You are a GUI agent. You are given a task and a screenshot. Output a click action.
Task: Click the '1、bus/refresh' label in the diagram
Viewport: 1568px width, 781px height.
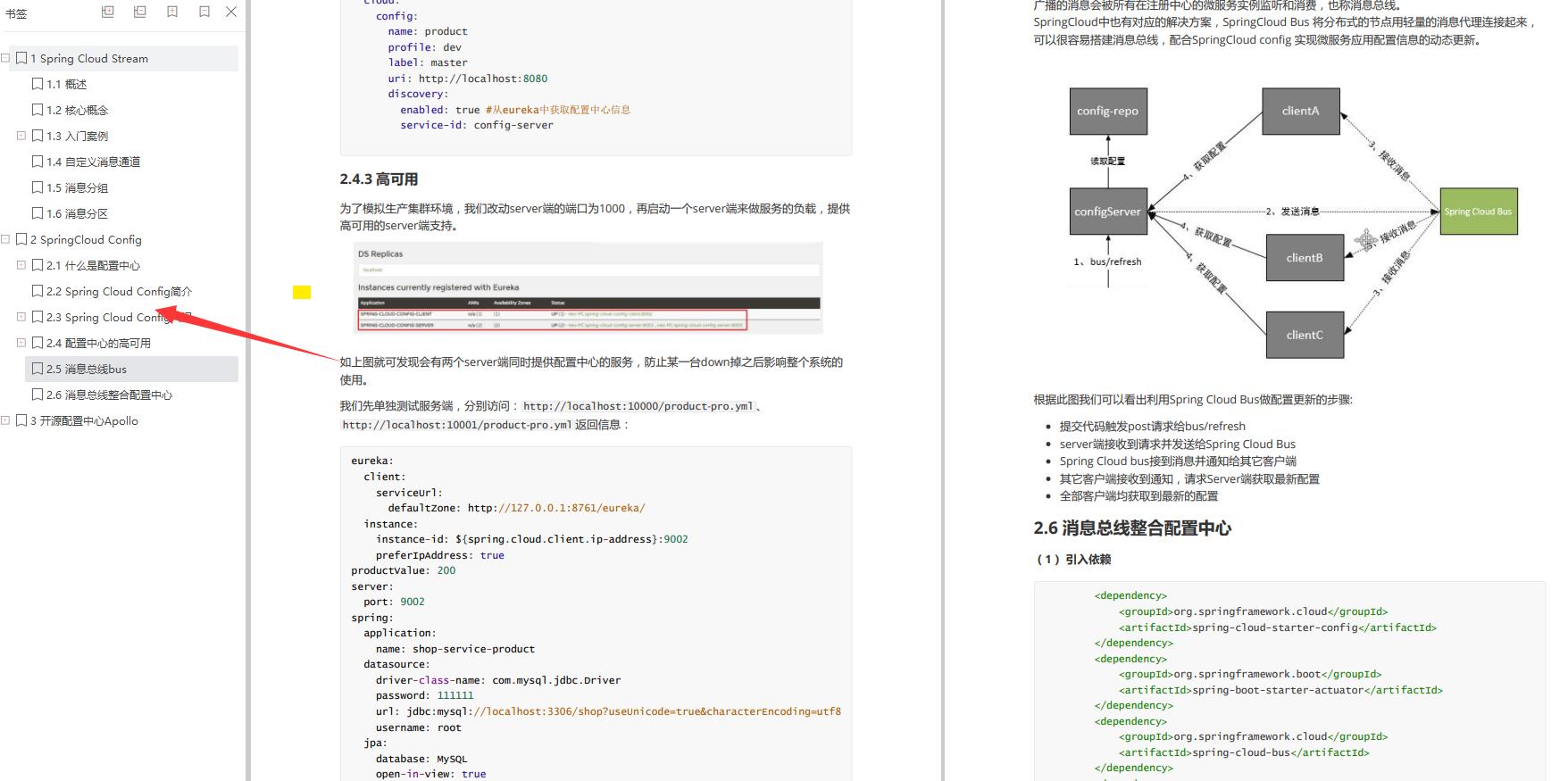click(x=1107, y=262)
